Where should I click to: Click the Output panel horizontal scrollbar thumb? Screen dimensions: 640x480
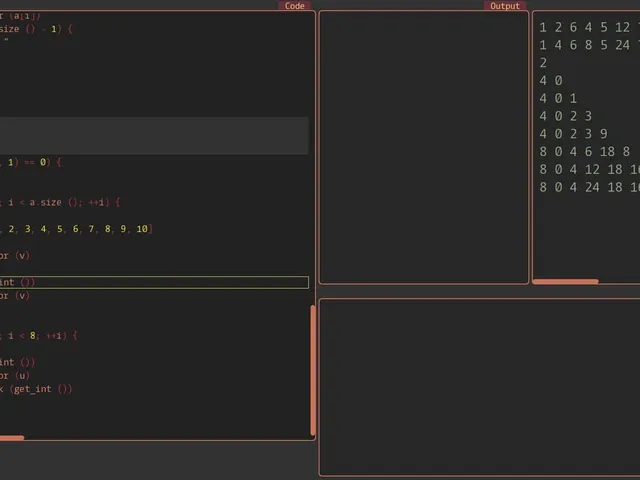[x=565, y=281]
